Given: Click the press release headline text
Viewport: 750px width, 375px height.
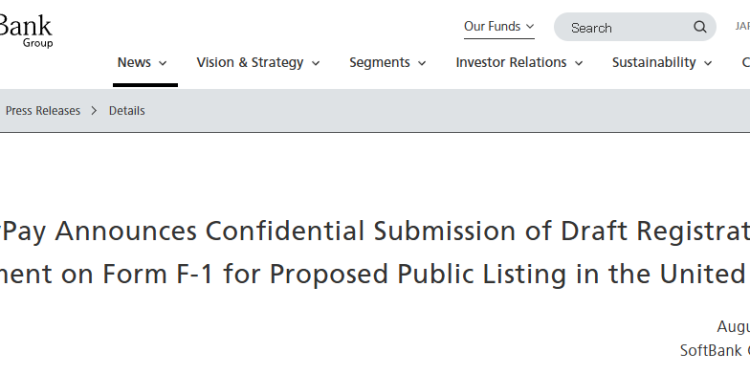Looking at the screenshot, I should coord(375,252).
